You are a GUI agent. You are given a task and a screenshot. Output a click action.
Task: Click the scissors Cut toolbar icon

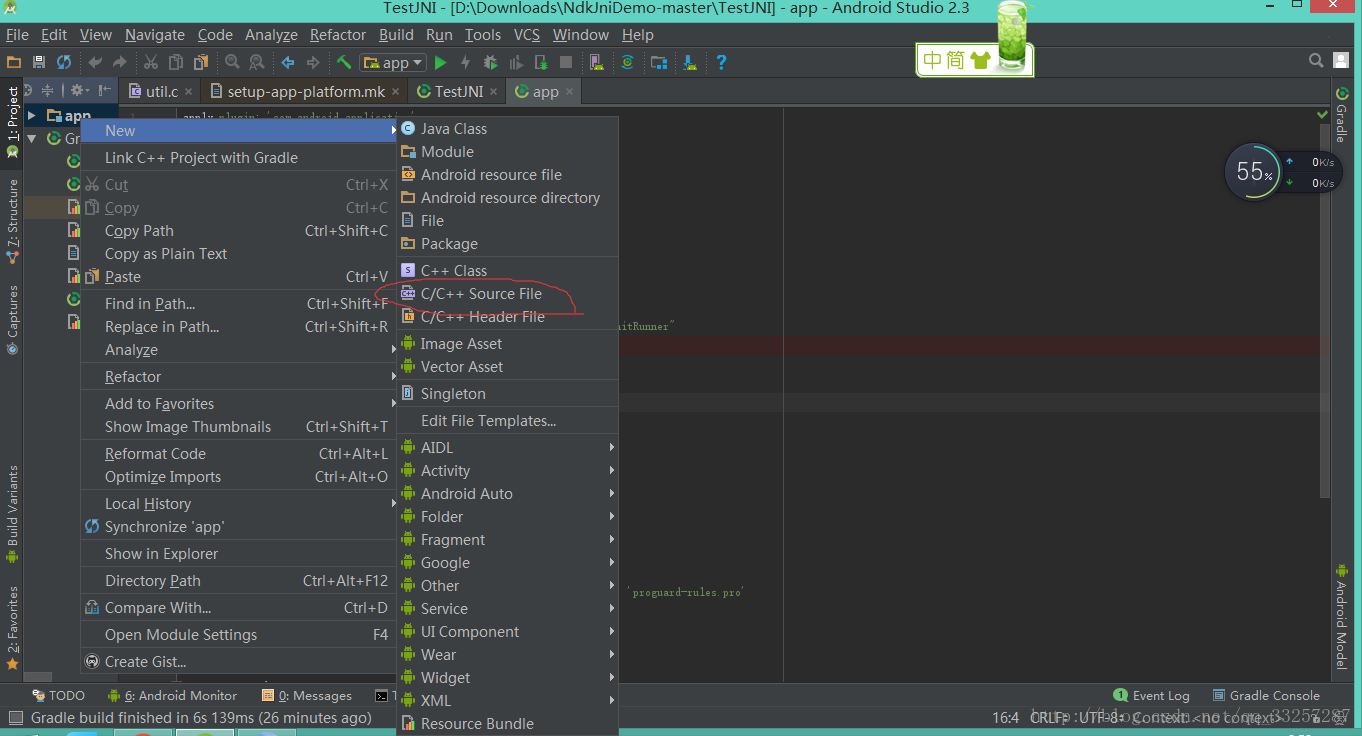coord(151,62)
